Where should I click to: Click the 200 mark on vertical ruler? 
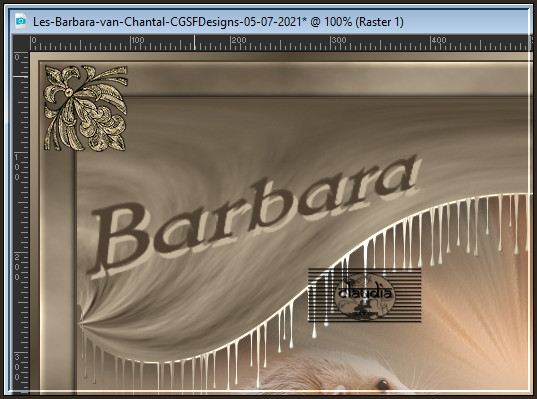(x=17, y=267)
